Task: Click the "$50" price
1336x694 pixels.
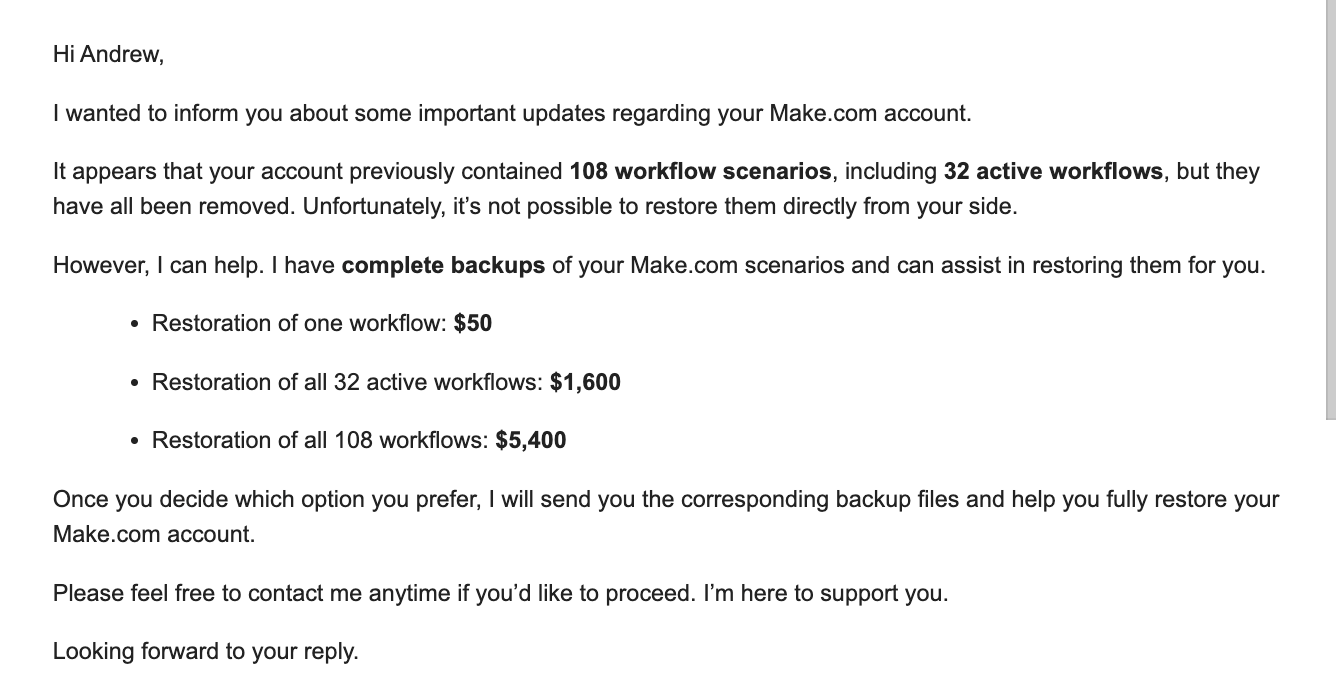Action: (473, 323)
